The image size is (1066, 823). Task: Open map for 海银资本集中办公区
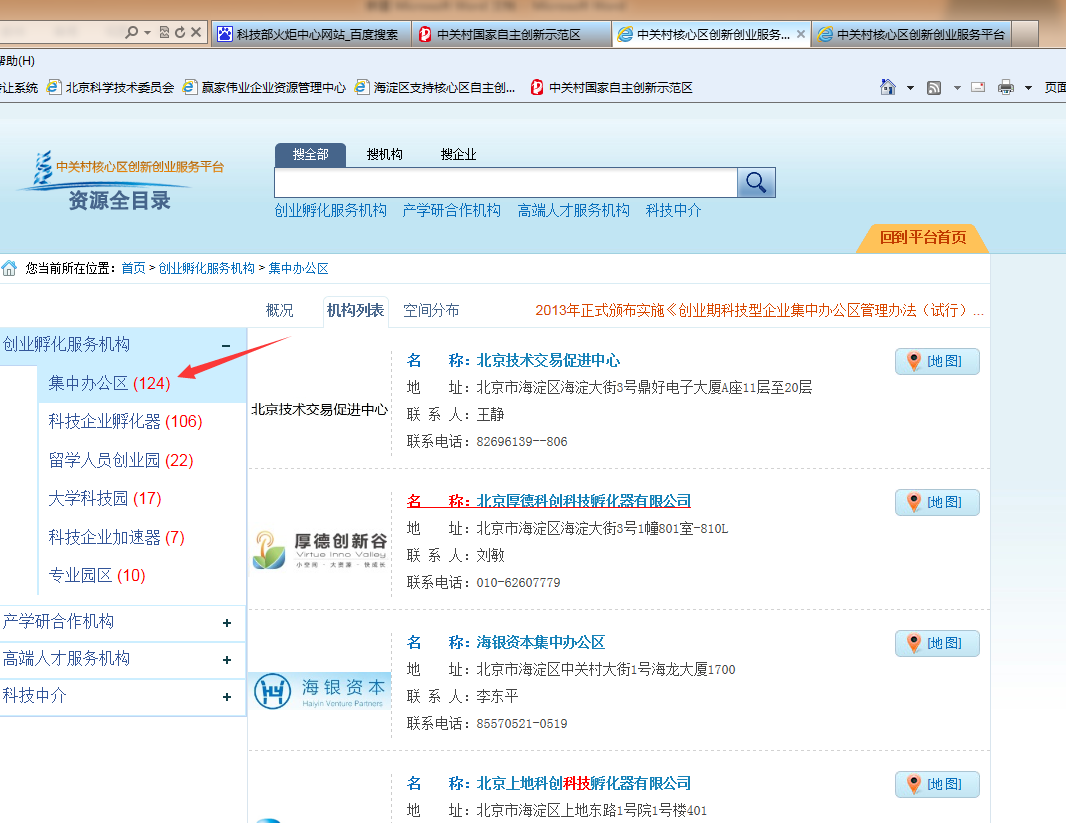pyautogui.click(x=937, y=643)
